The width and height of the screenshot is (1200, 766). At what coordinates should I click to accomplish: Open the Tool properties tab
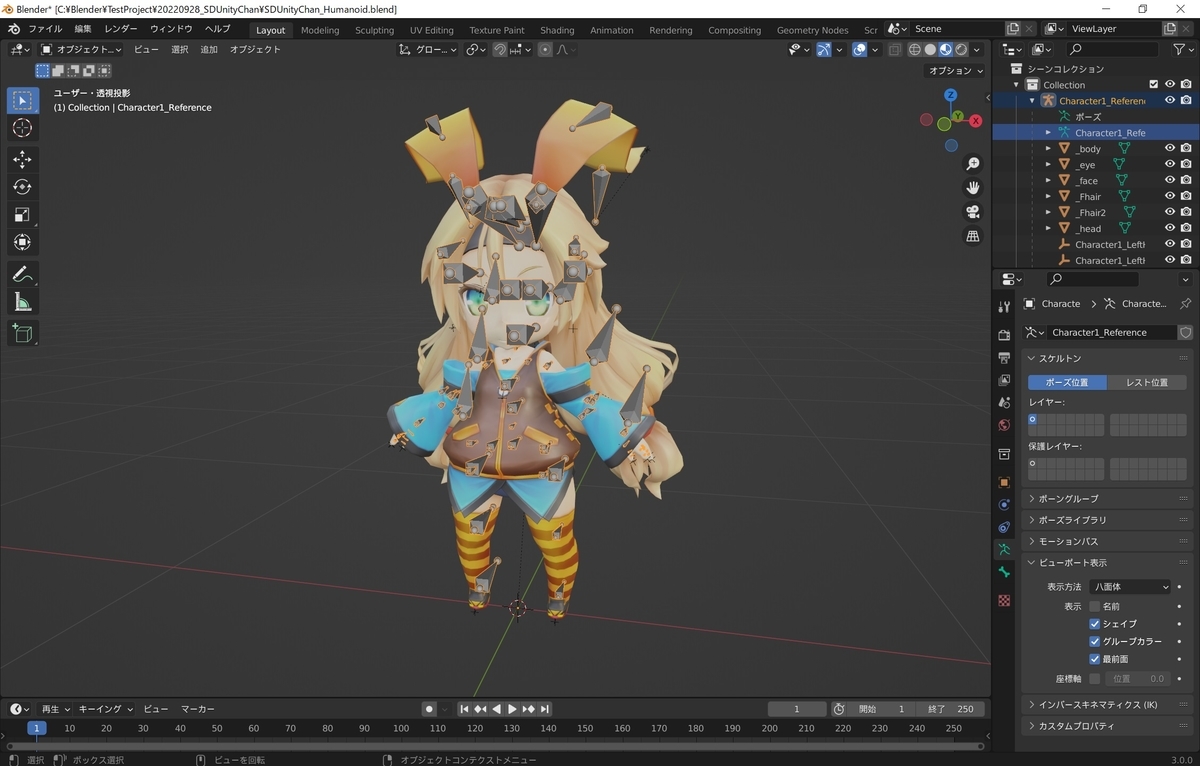tap(1004, 307)
